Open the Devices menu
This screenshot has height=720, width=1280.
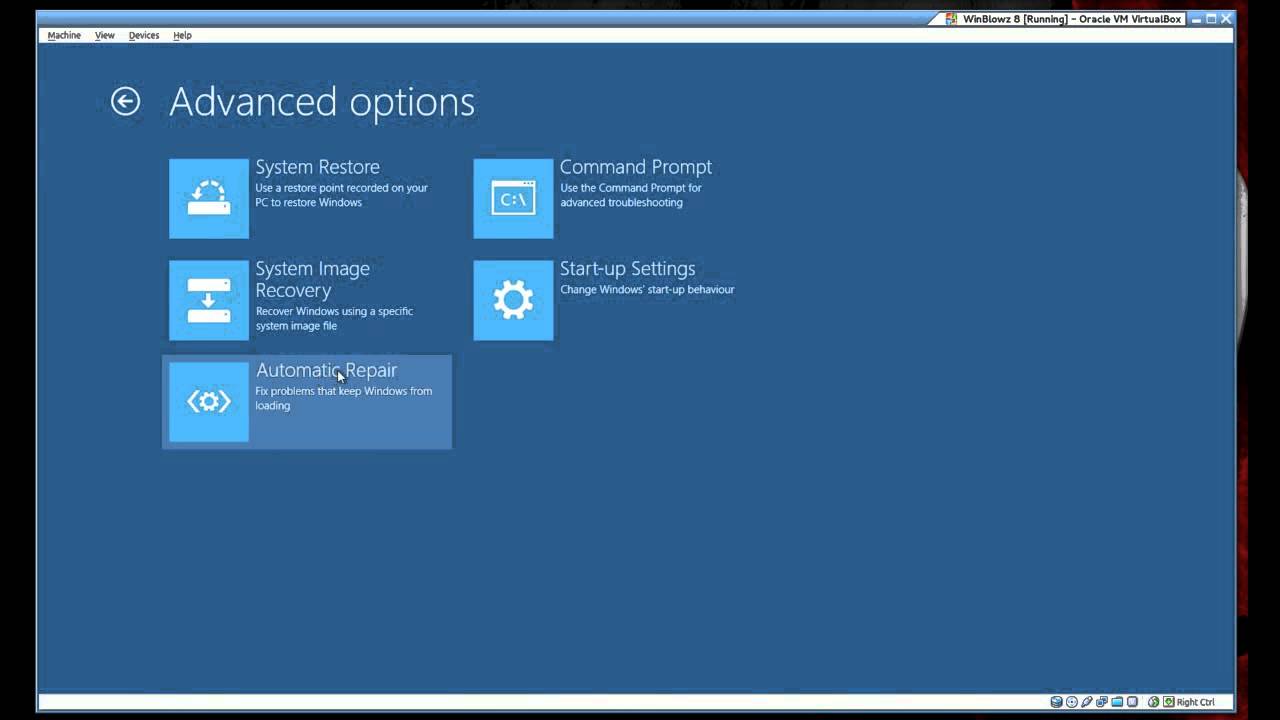click(x=144, y=35)
